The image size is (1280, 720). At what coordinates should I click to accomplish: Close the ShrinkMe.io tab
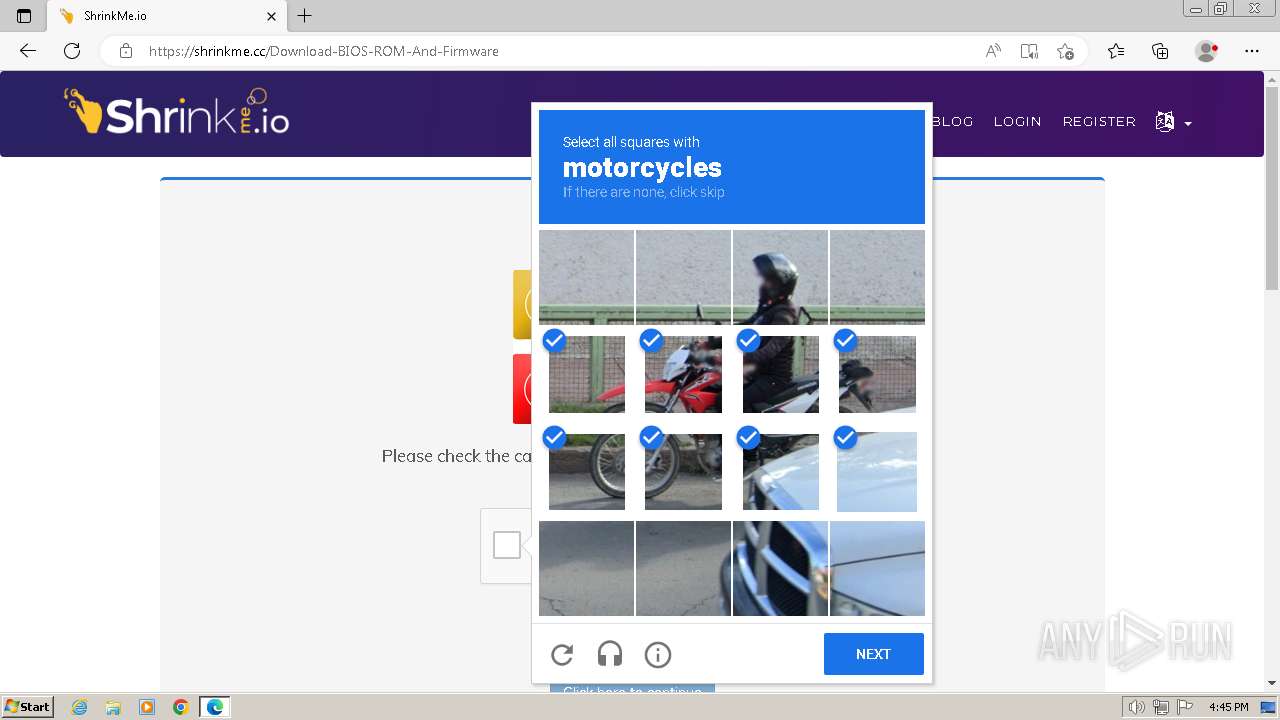tap(272, 16)
